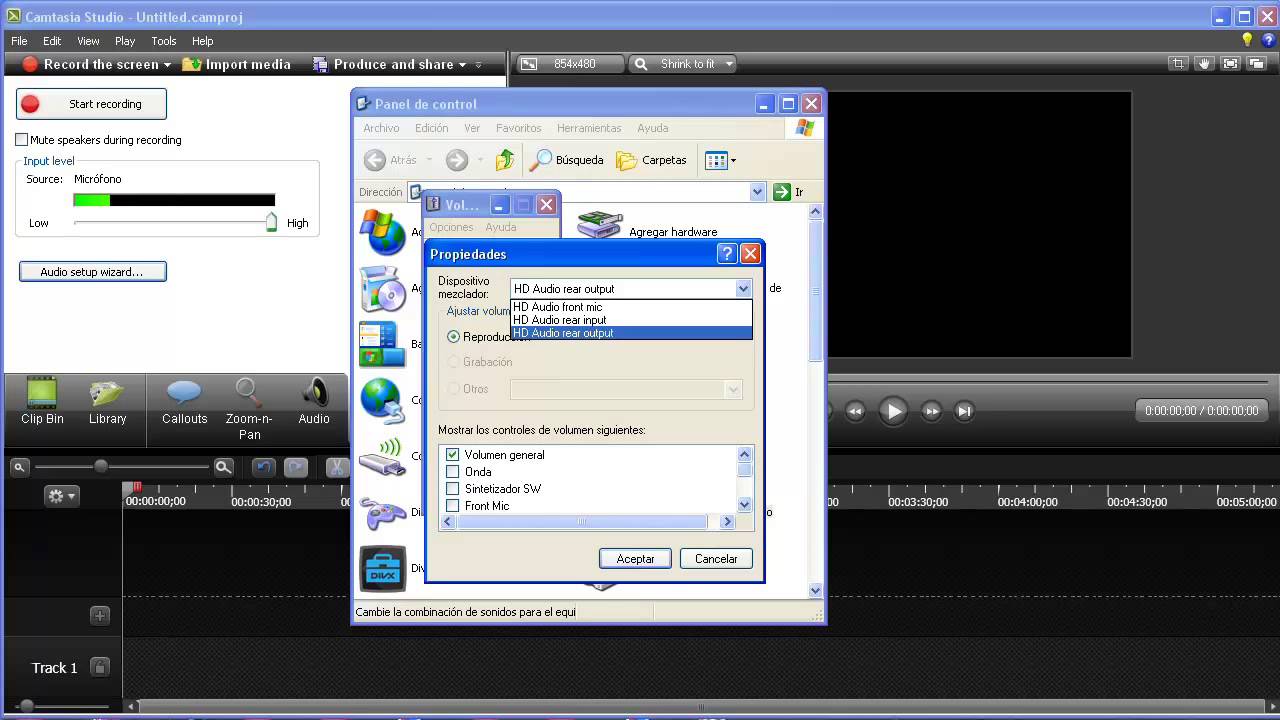
Task: Select the Reproducción radio button
Action: point(453,337)
